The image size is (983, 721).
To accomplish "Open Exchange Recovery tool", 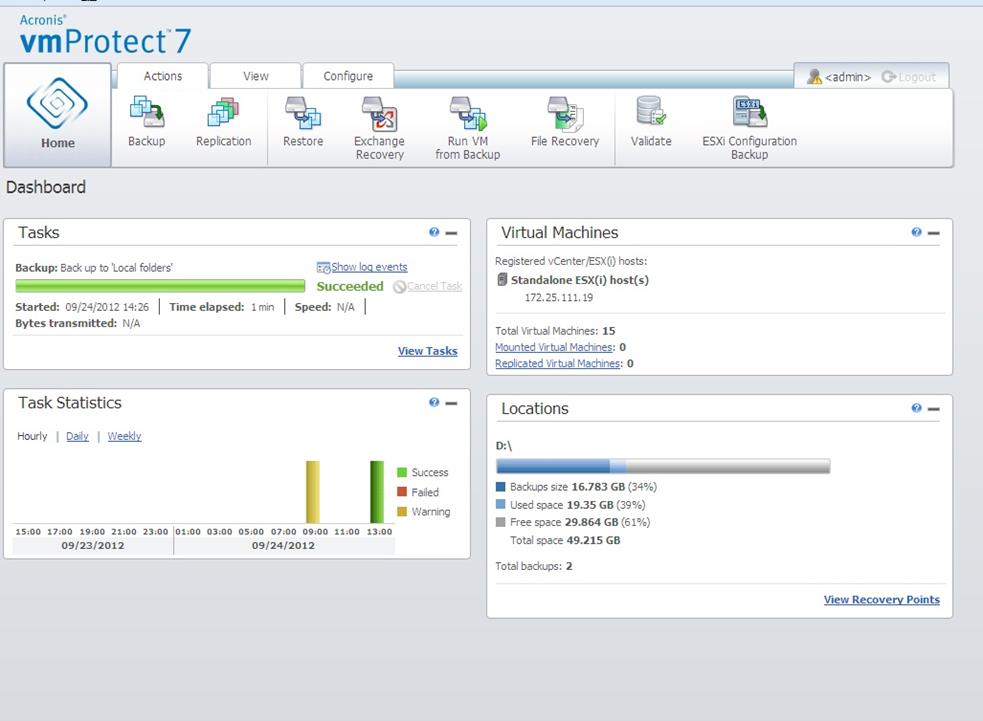I will tap(379, 129).
